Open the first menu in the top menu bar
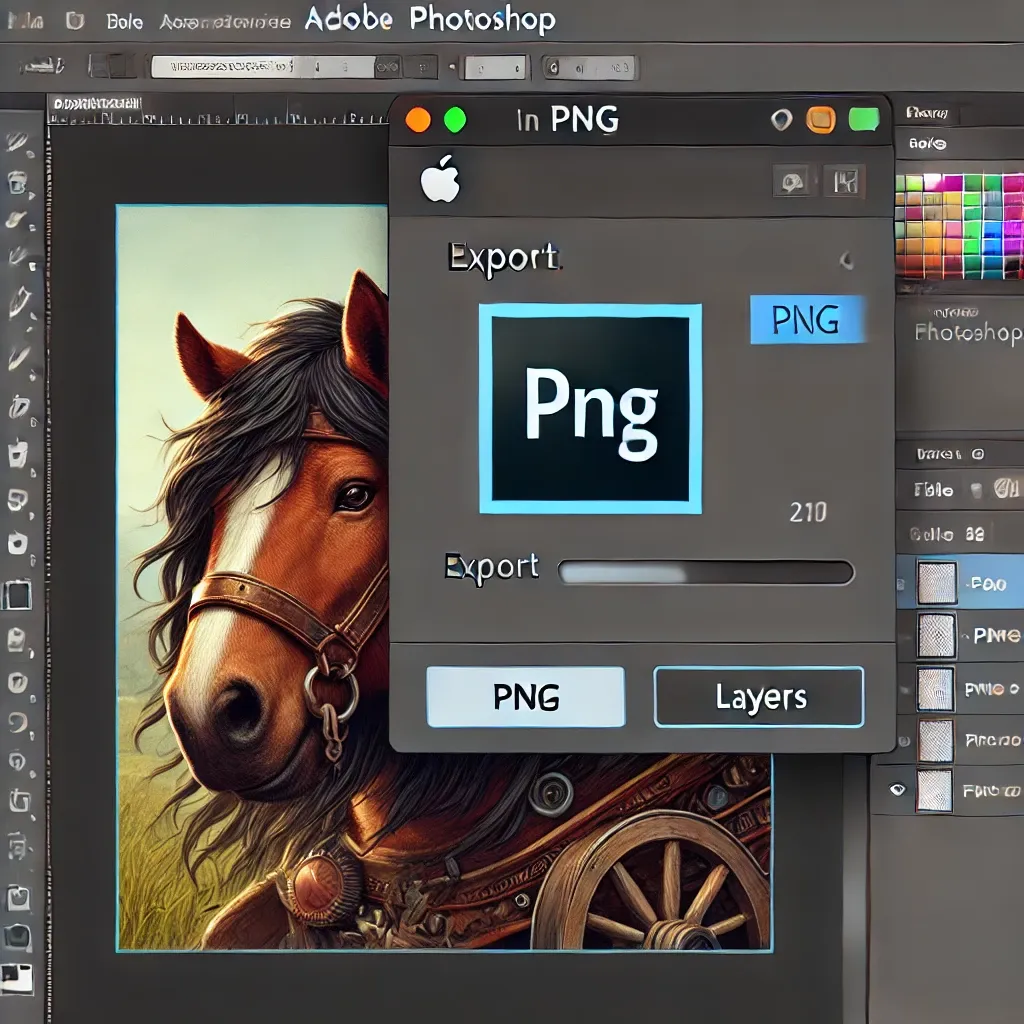 [25, 21]
